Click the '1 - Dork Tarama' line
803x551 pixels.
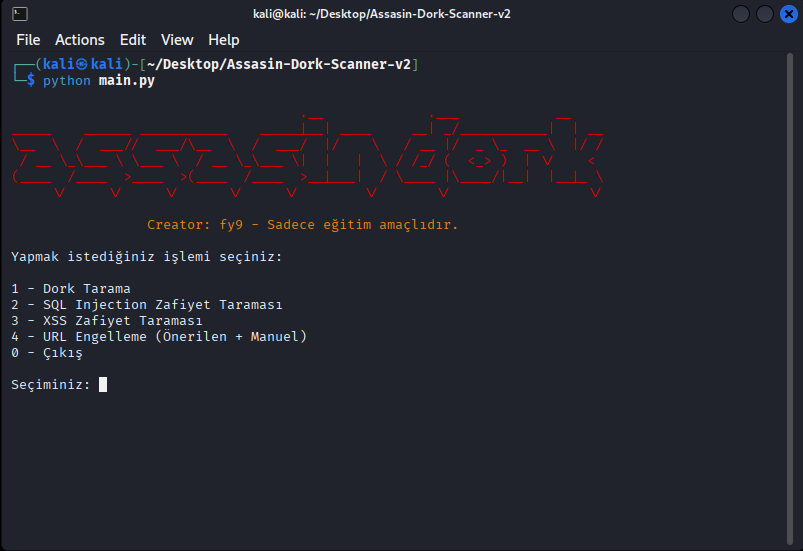[x=71, y=289]
